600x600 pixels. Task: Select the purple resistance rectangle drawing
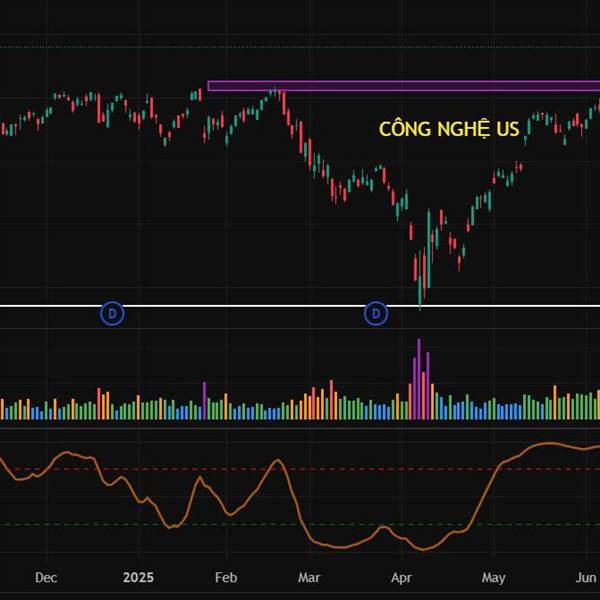[404, 86]
